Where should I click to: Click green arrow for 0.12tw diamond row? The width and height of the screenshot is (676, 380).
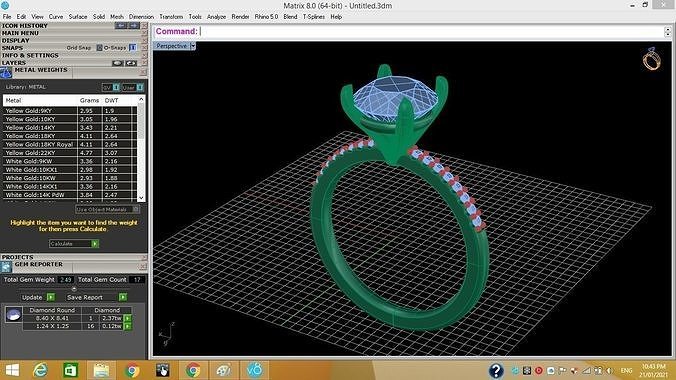pos(128,326)
